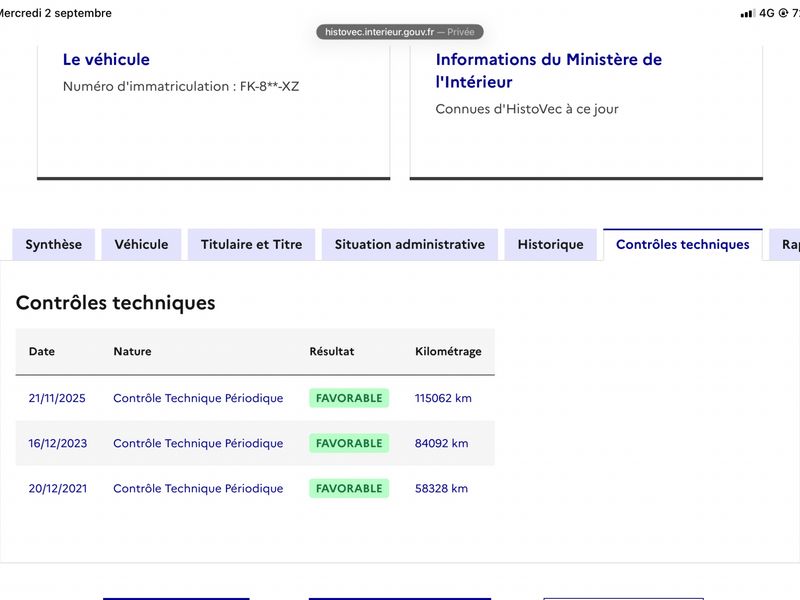Tap the 4G network status indicator
Viewport: 800px width, 600px height.
click(x=766, y=13)
